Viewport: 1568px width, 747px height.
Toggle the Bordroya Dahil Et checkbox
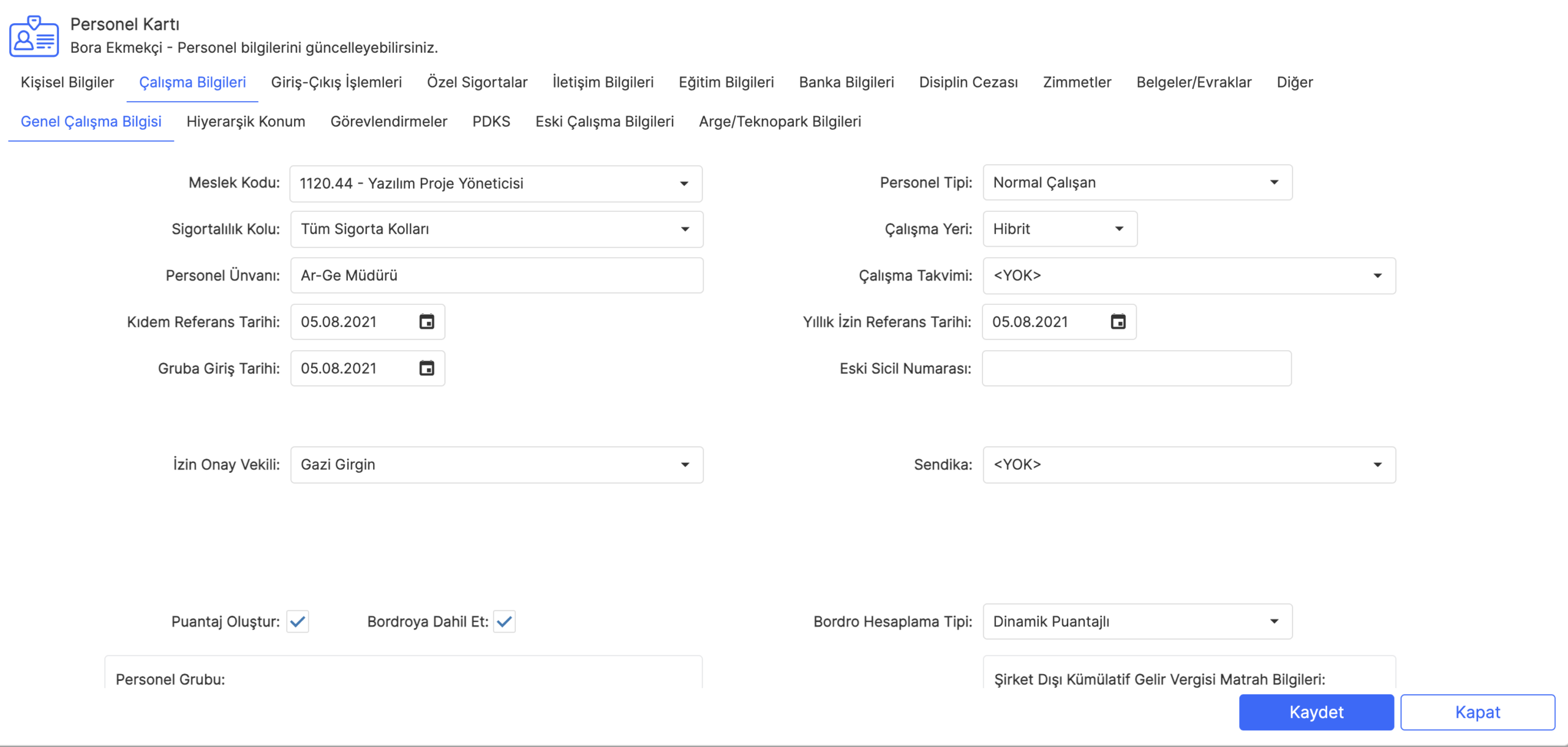coord(504,621)
